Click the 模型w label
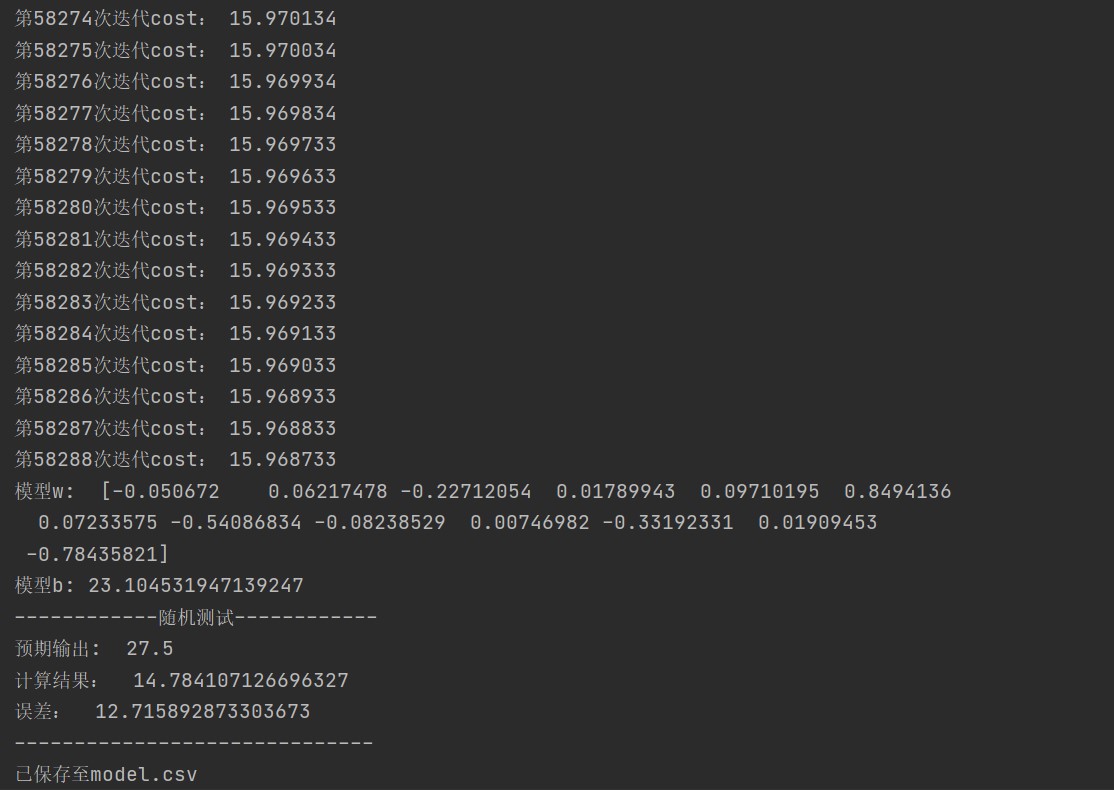 (x=44, y=491)
